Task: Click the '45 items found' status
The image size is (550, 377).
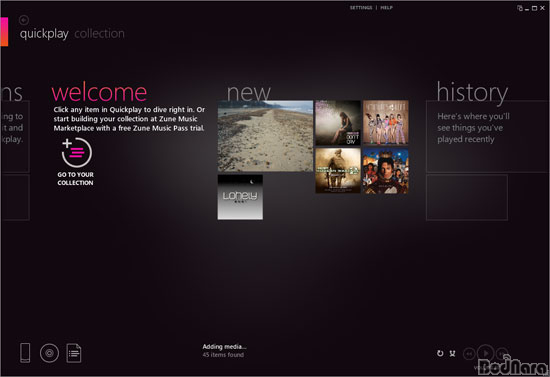Action: [x=223, y=355]
